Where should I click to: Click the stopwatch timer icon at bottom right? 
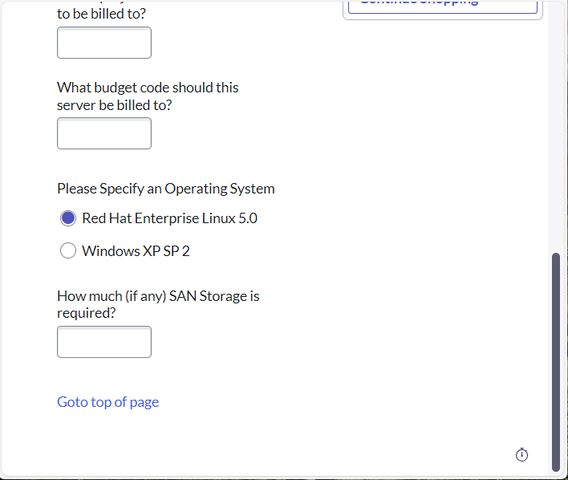tap(522, 455)
